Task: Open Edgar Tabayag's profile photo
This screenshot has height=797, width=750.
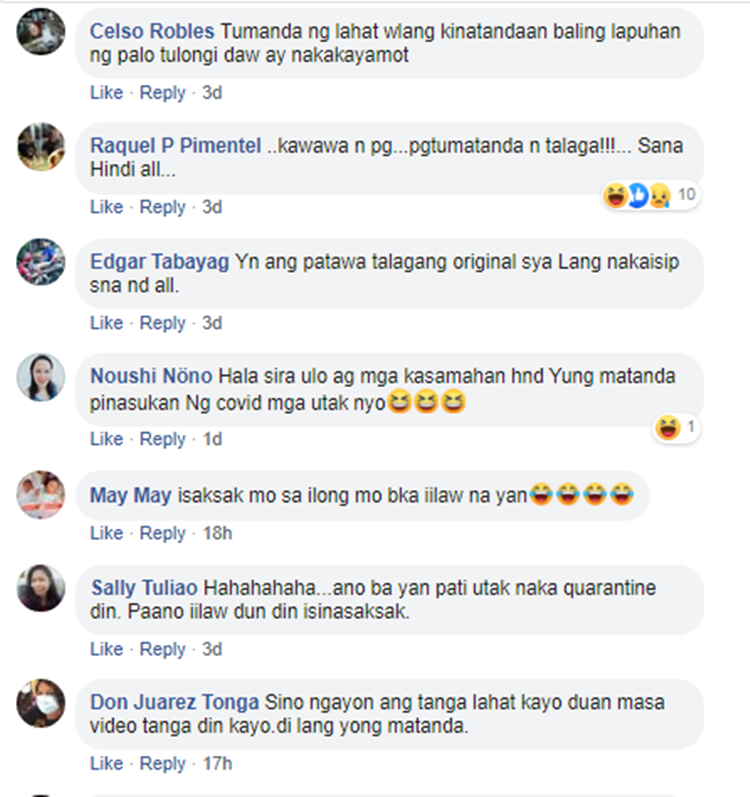Action: [41, 262]
